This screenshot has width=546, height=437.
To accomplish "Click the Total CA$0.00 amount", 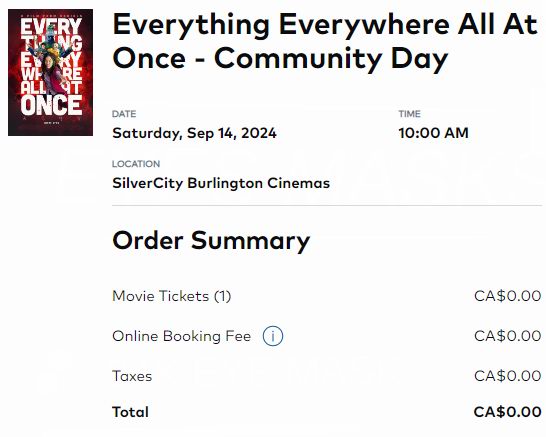I will 507,412.
